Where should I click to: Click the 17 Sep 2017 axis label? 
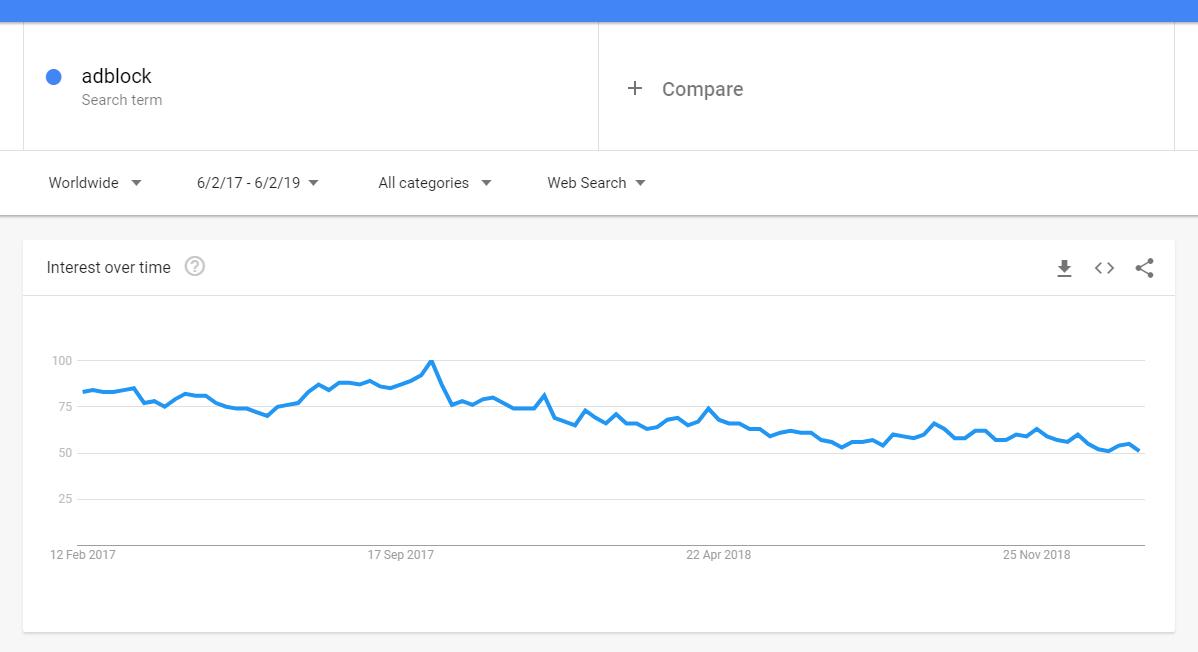[403, 554]
